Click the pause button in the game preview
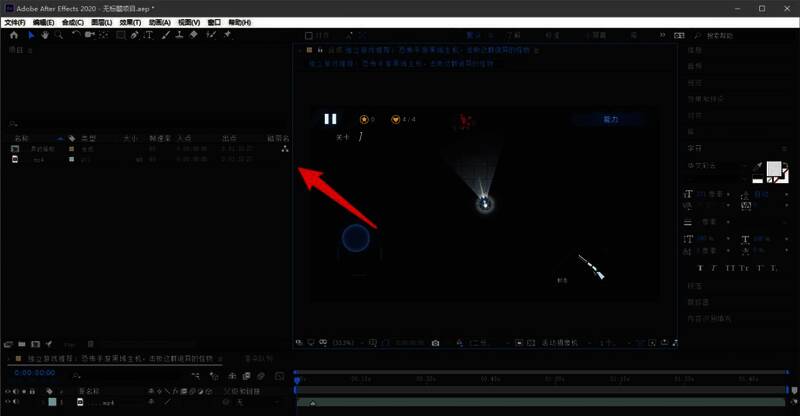The height and width of the screenshot is (416, 800). point(330,119)
